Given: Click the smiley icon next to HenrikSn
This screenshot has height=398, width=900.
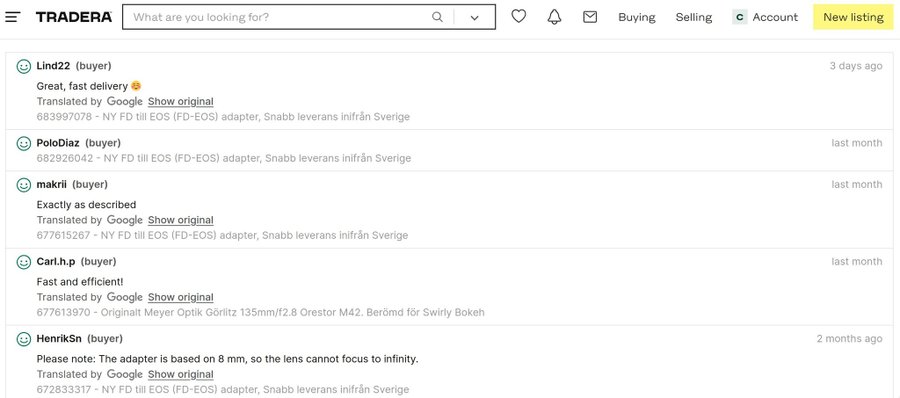Looking at the screenshot, I should (24, 339).
